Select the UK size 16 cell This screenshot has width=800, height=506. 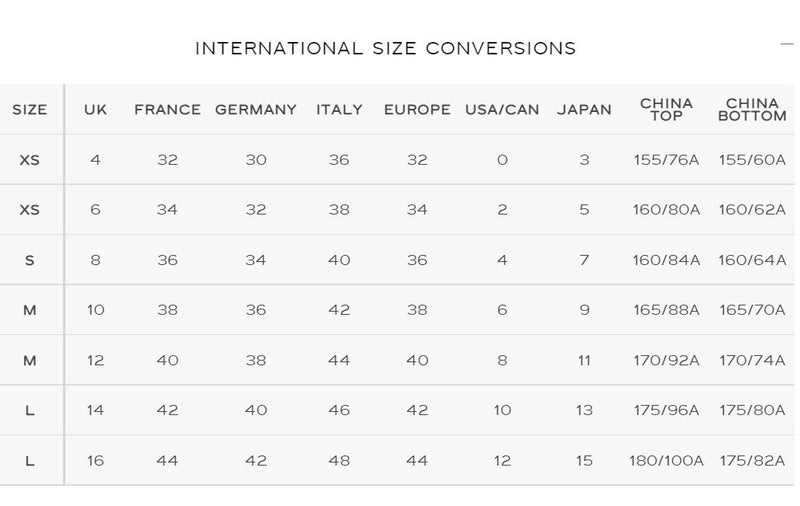(x=95, y=461)
